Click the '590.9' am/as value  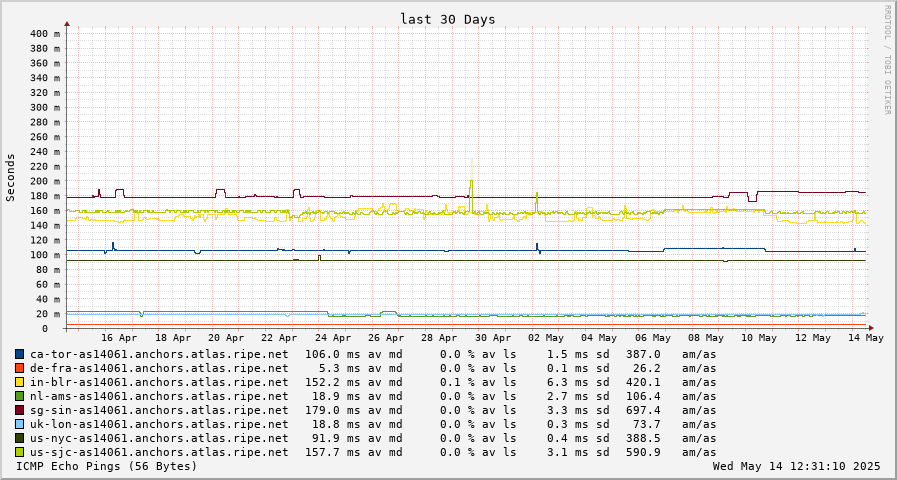(643, 453)
